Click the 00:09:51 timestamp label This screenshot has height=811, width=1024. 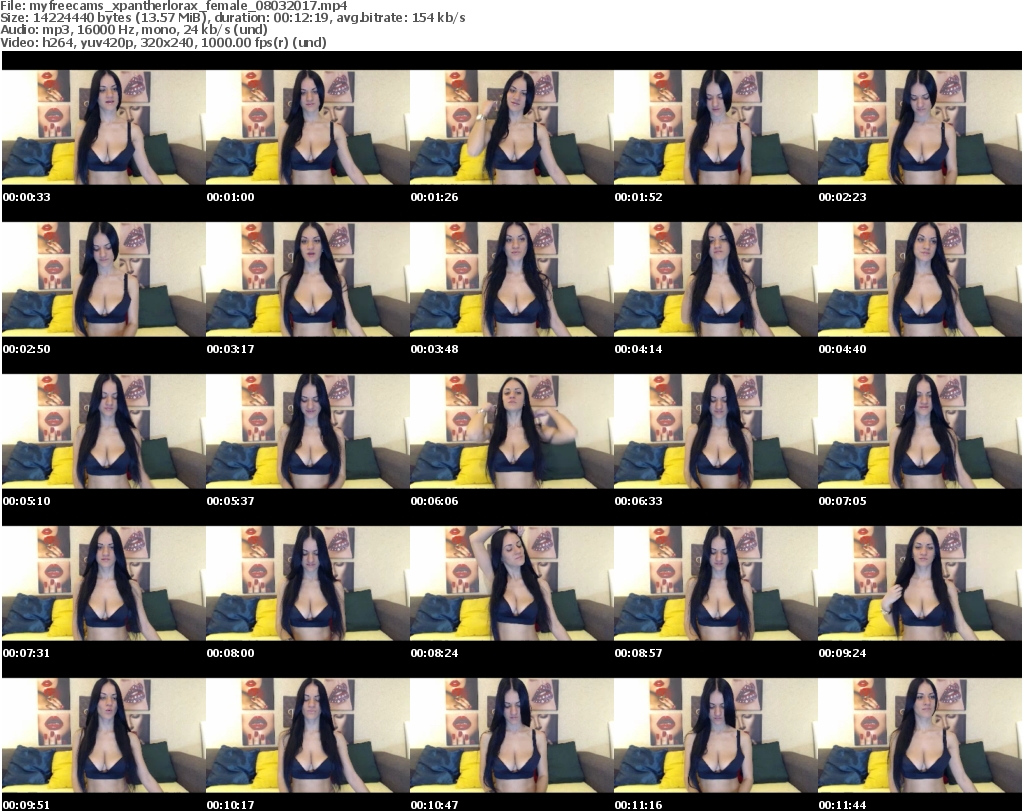point(27,805)
